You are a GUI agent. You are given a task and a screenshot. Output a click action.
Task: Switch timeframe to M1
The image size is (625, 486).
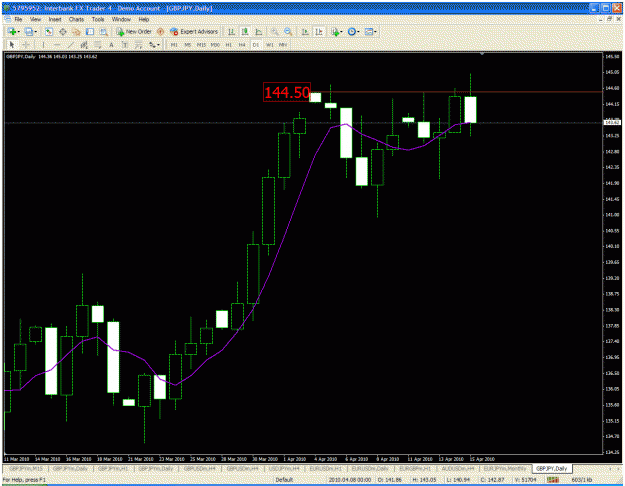pyautogui.click(x=174, y=45)
